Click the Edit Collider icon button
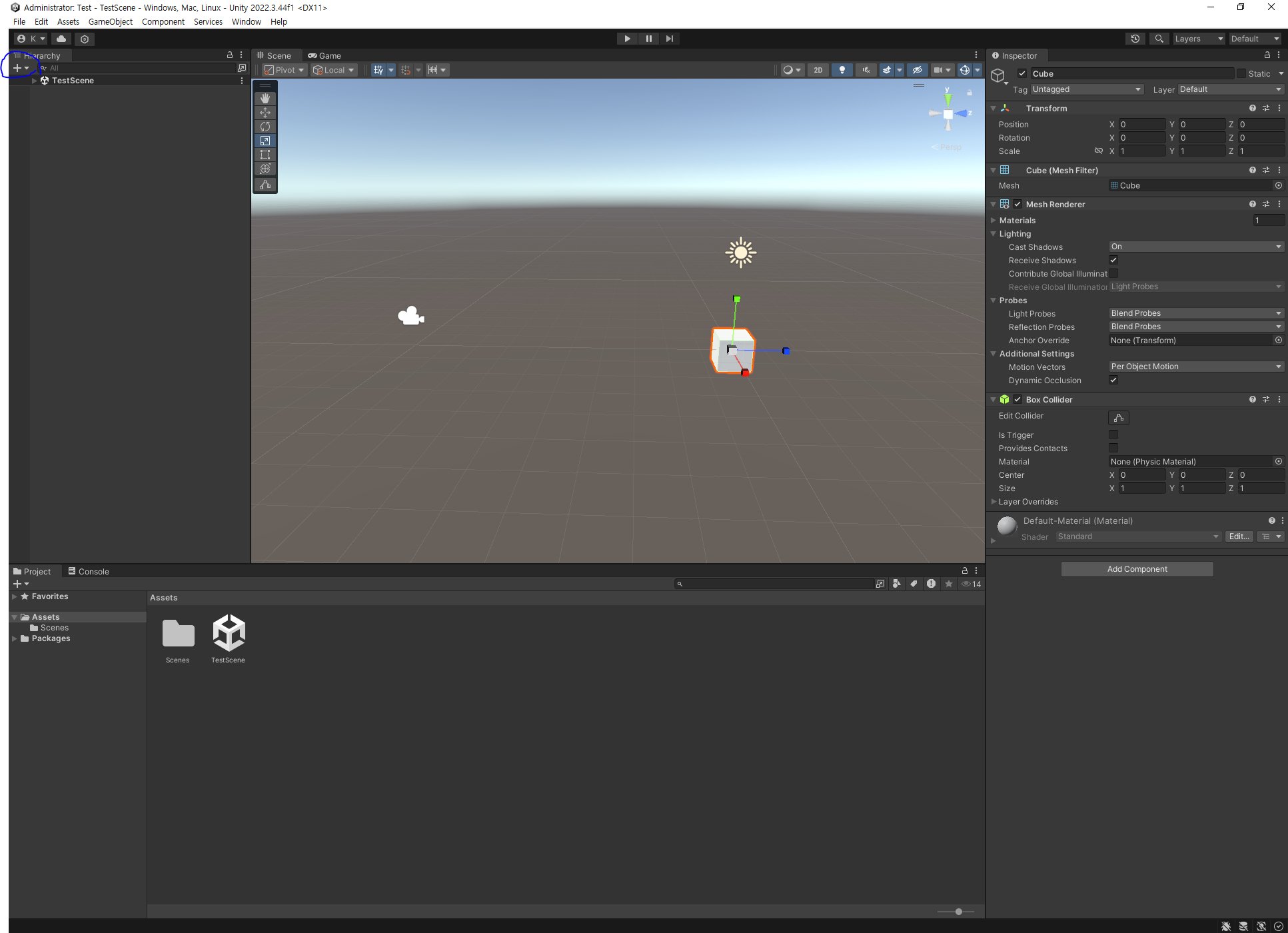The image size is (1288, 933). pos(1118,418)
